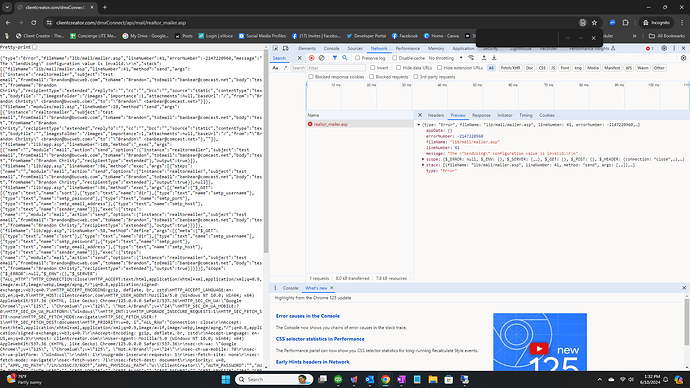Click the inspect element selector icon

(275, 48)
